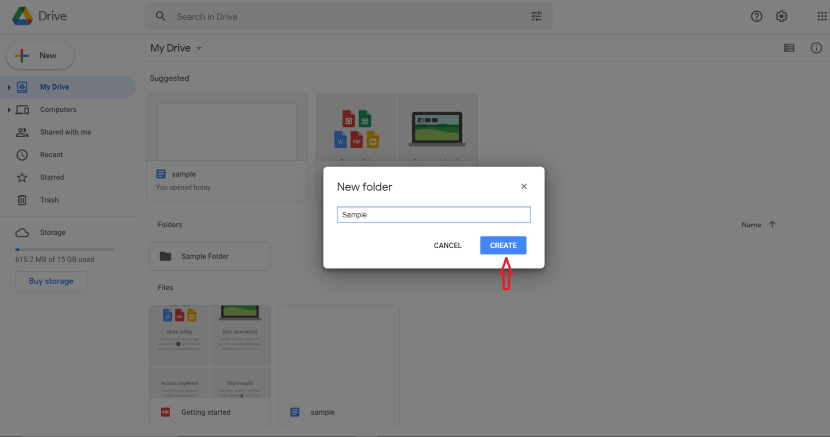
Task: Click the New folder dialog title
Action: click(x=365, y=187)
